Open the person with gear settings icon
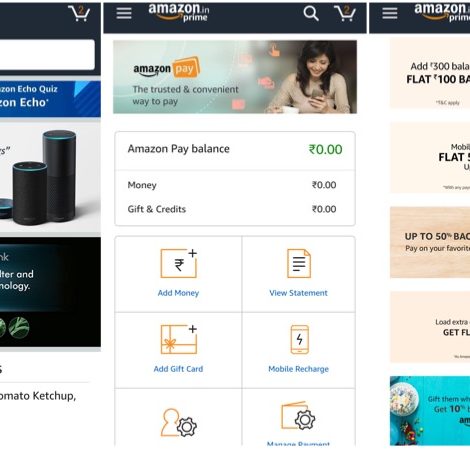Screen dimensions: 470x449 [x=179, y=423]
